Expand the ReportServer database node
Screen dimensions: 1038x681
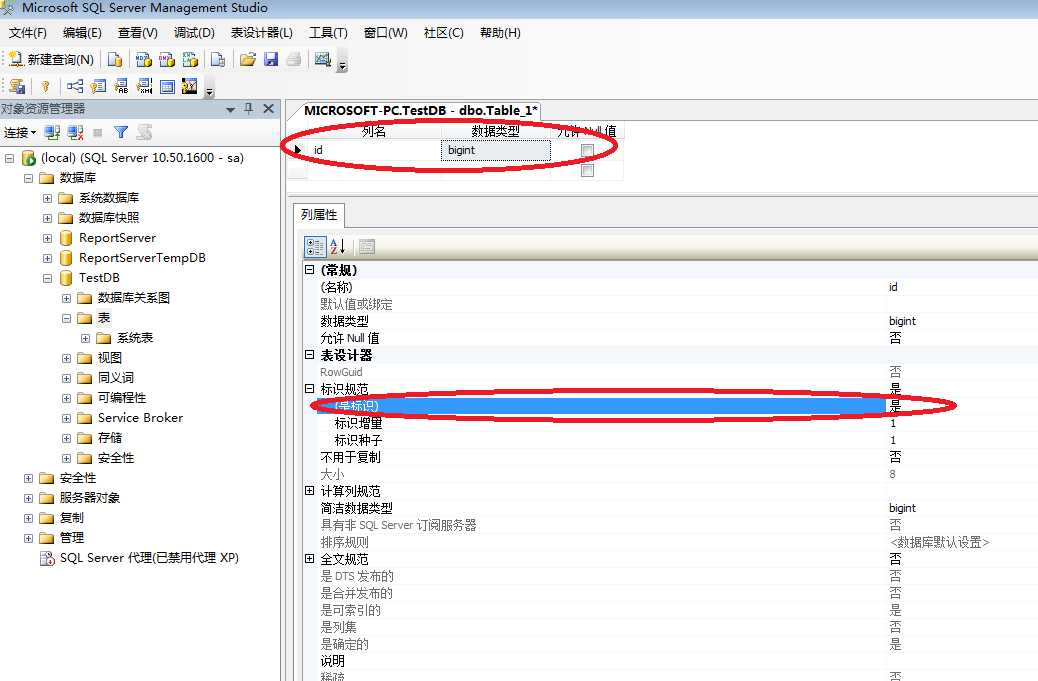(47, 238)
